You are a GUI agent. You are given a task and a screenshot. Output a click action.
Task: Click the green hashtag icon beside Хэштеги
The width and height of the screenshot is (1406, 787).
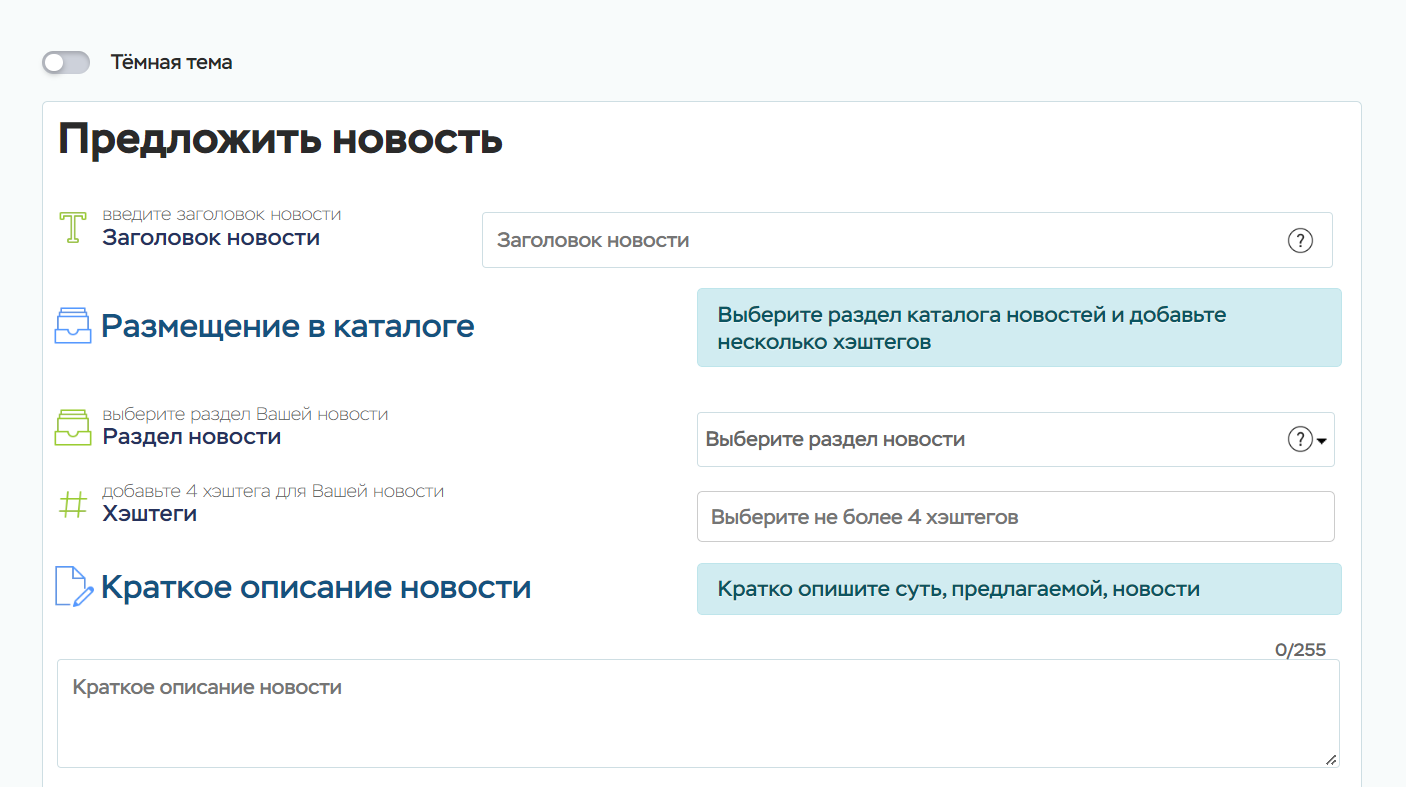(x=72, y=505)
